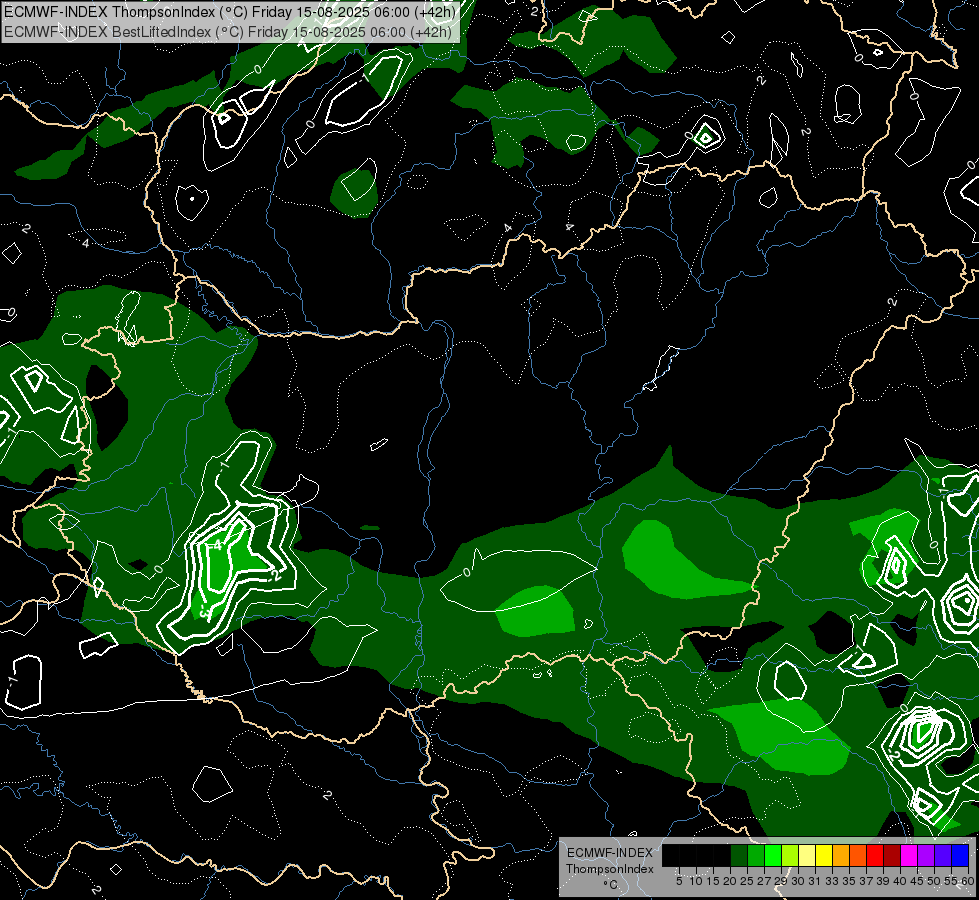Click legend tick label 25
Screen dimensions: 979x900
(x=747, y=881)
